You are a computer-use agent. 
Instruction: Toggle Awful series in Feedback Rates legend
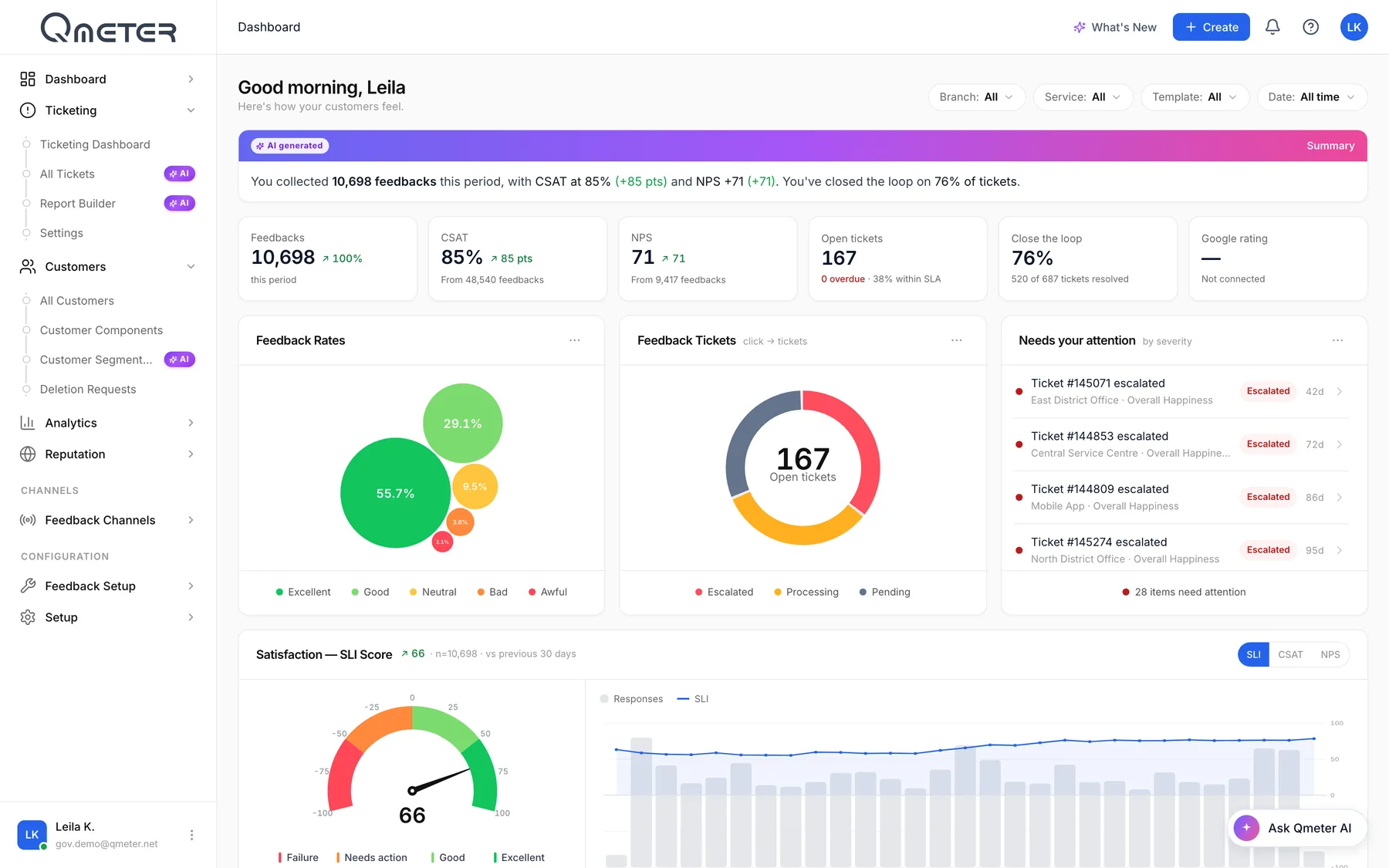(x=547, y=592)
